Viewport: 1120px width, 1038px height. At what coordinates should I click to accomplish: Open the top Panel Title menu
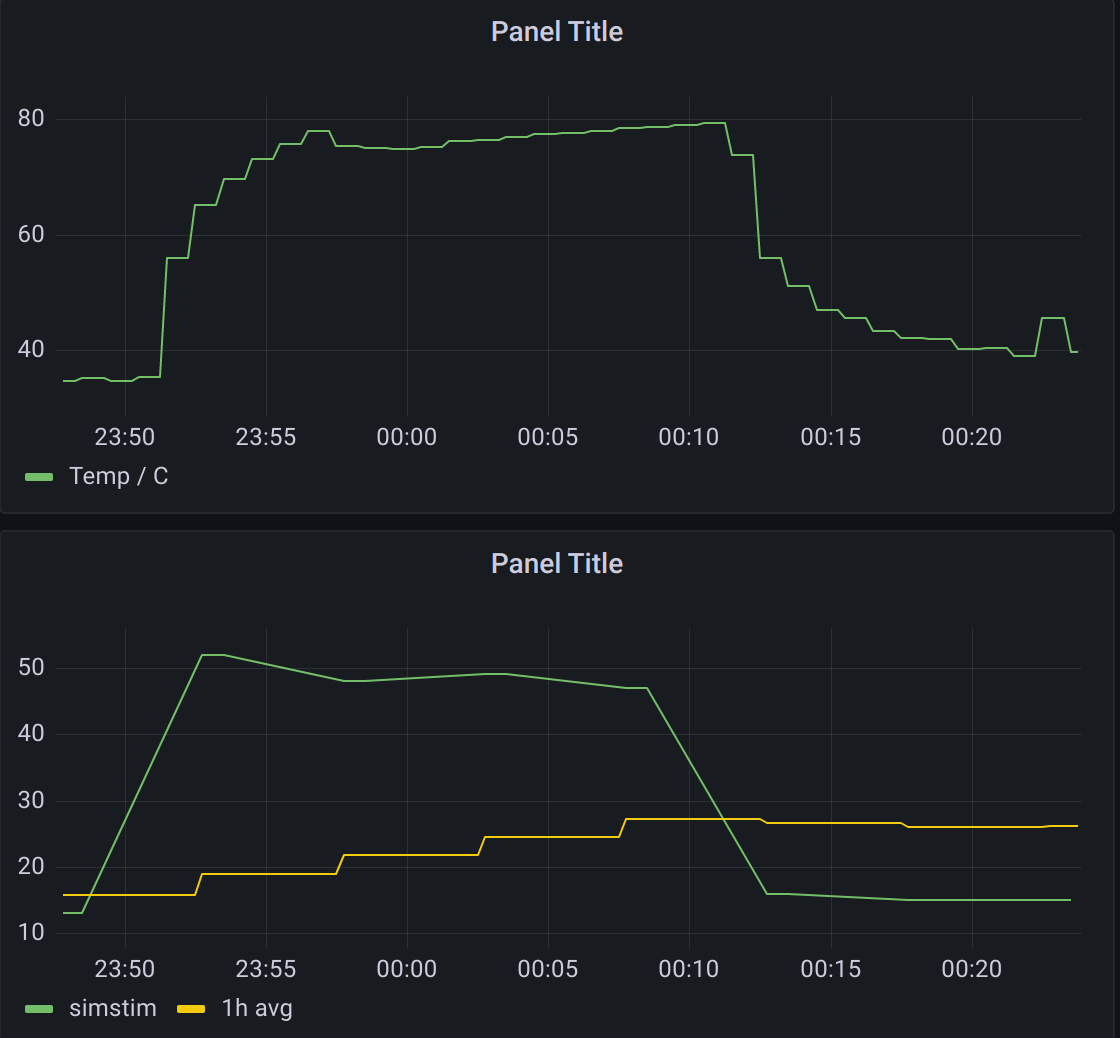(557, 31)
